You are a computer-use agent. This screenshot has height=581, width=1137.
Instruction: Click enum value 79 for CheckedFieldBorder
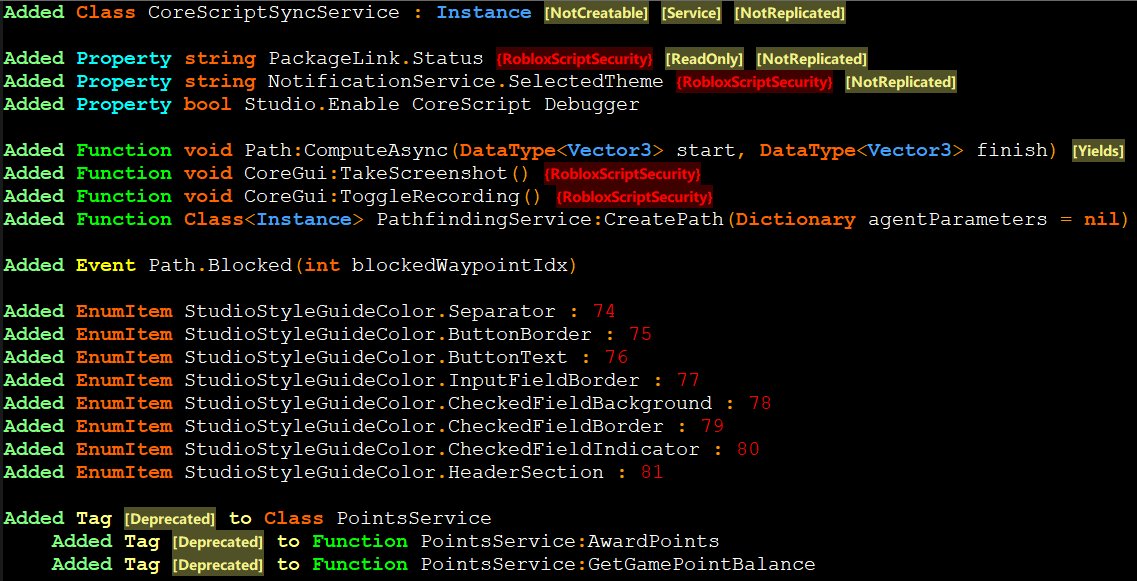coord(712,427)
